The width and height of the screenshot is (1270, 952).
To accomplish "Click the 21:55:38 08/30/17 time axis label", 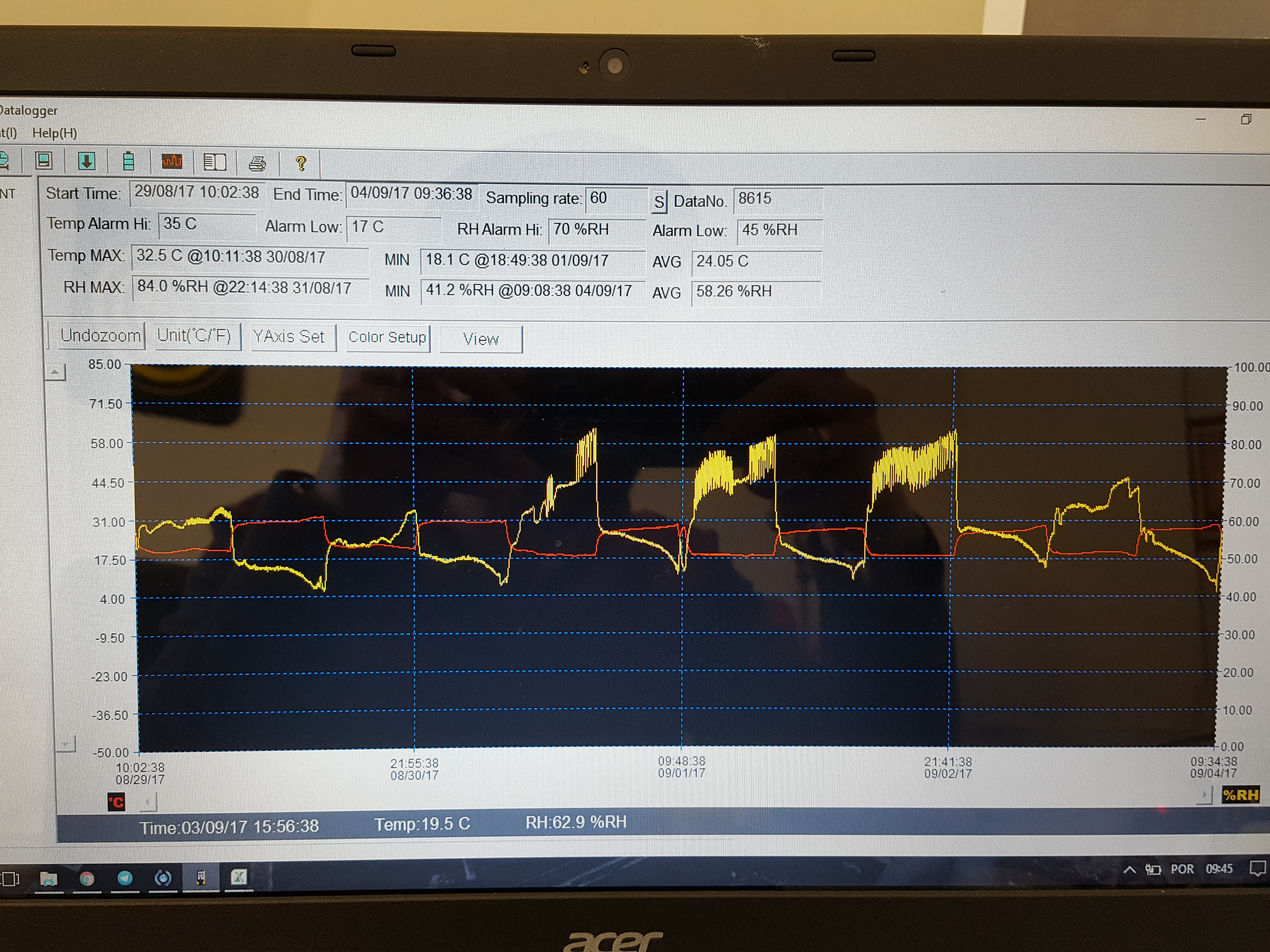I will (x=414, y=769).
